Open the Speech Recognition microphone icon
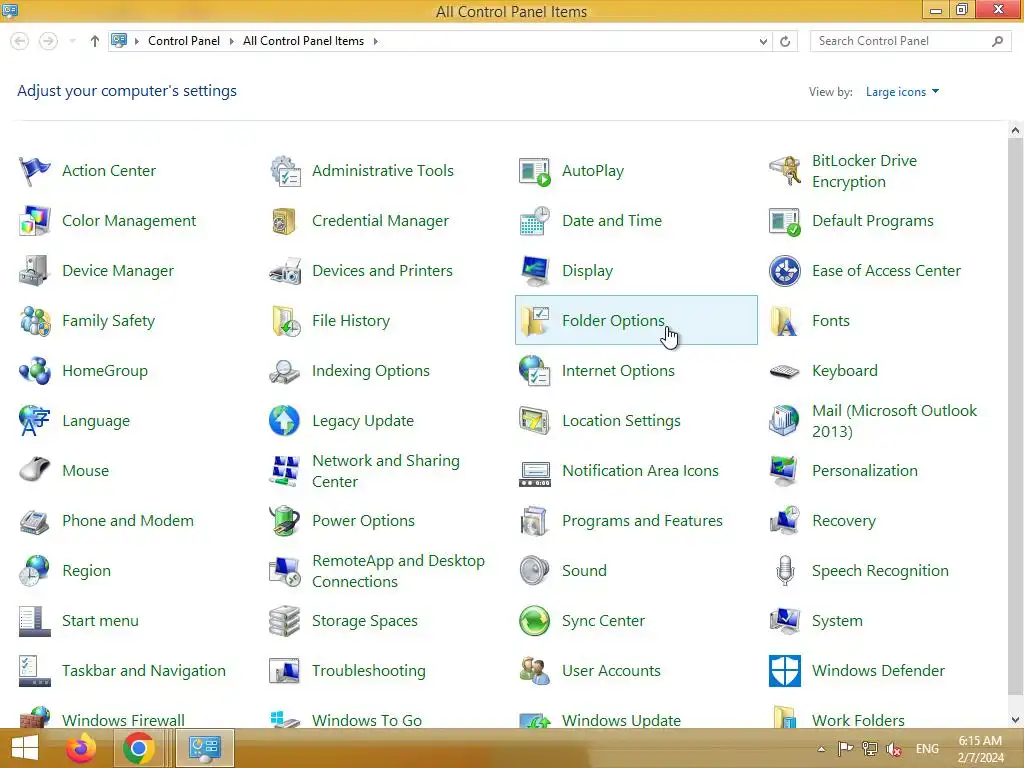This screenshot has height=768, width=1024. click(x=785, y=571)
